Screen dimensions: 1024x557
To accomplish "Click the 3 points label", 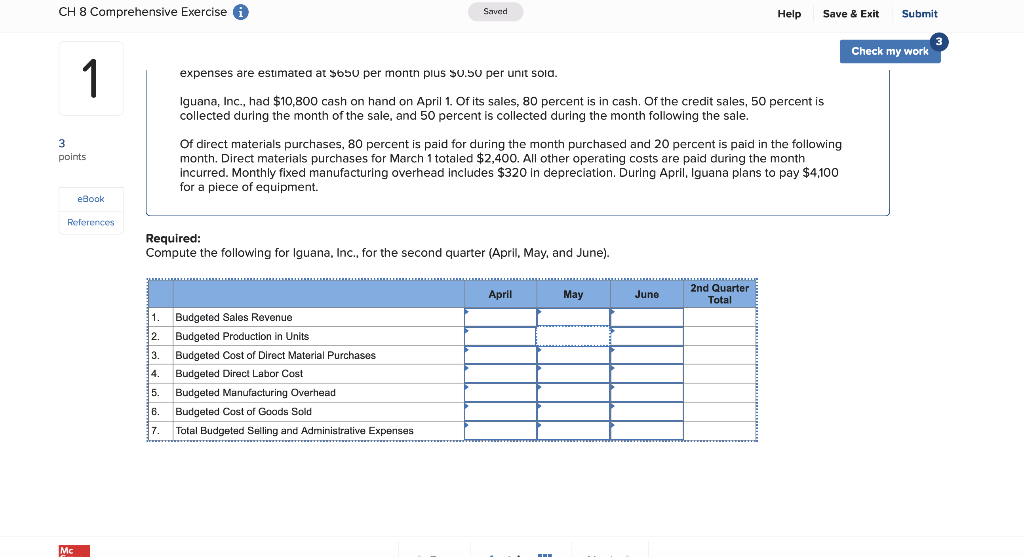I will coord(72,150).
